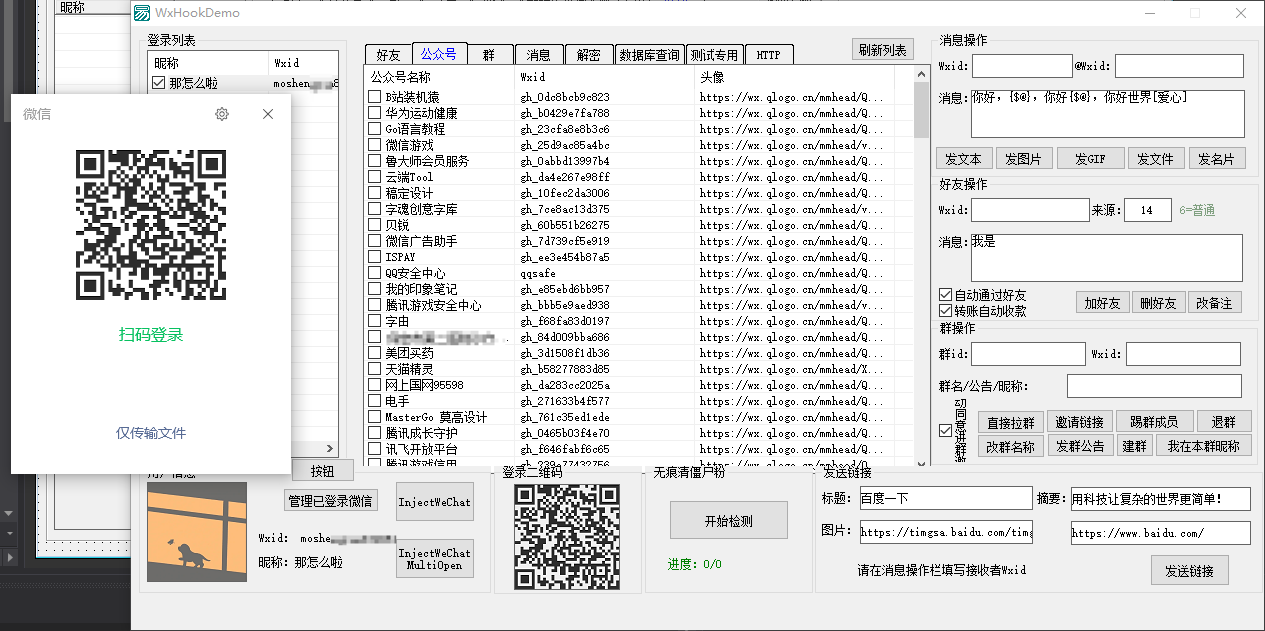Click 仅传输文件 in the WeChat window
1265x631 pixels.
pyautogui.click(x=151, y=433)
